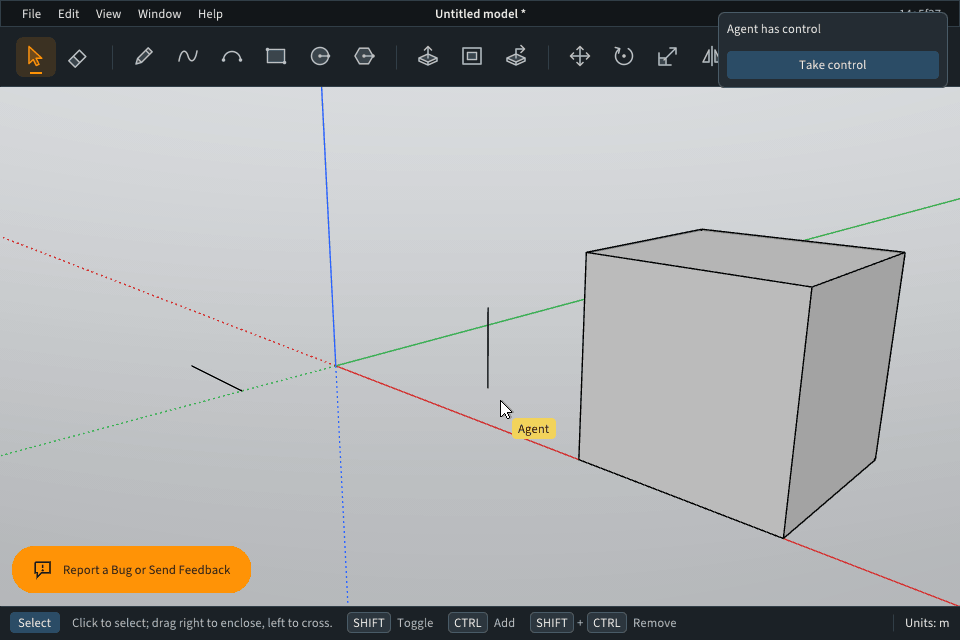Image resolution: width=960 pixels, height=640 pixels.
Task: Activate the Select arrow tool
Action: (x=36, y=57)
